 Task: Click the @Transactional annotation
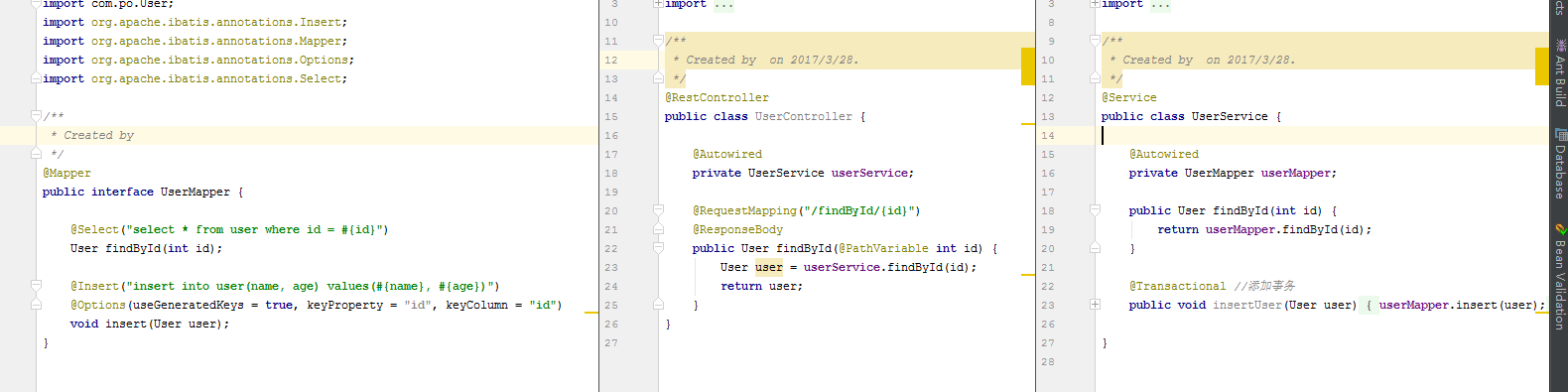(x=1177, y=286)
